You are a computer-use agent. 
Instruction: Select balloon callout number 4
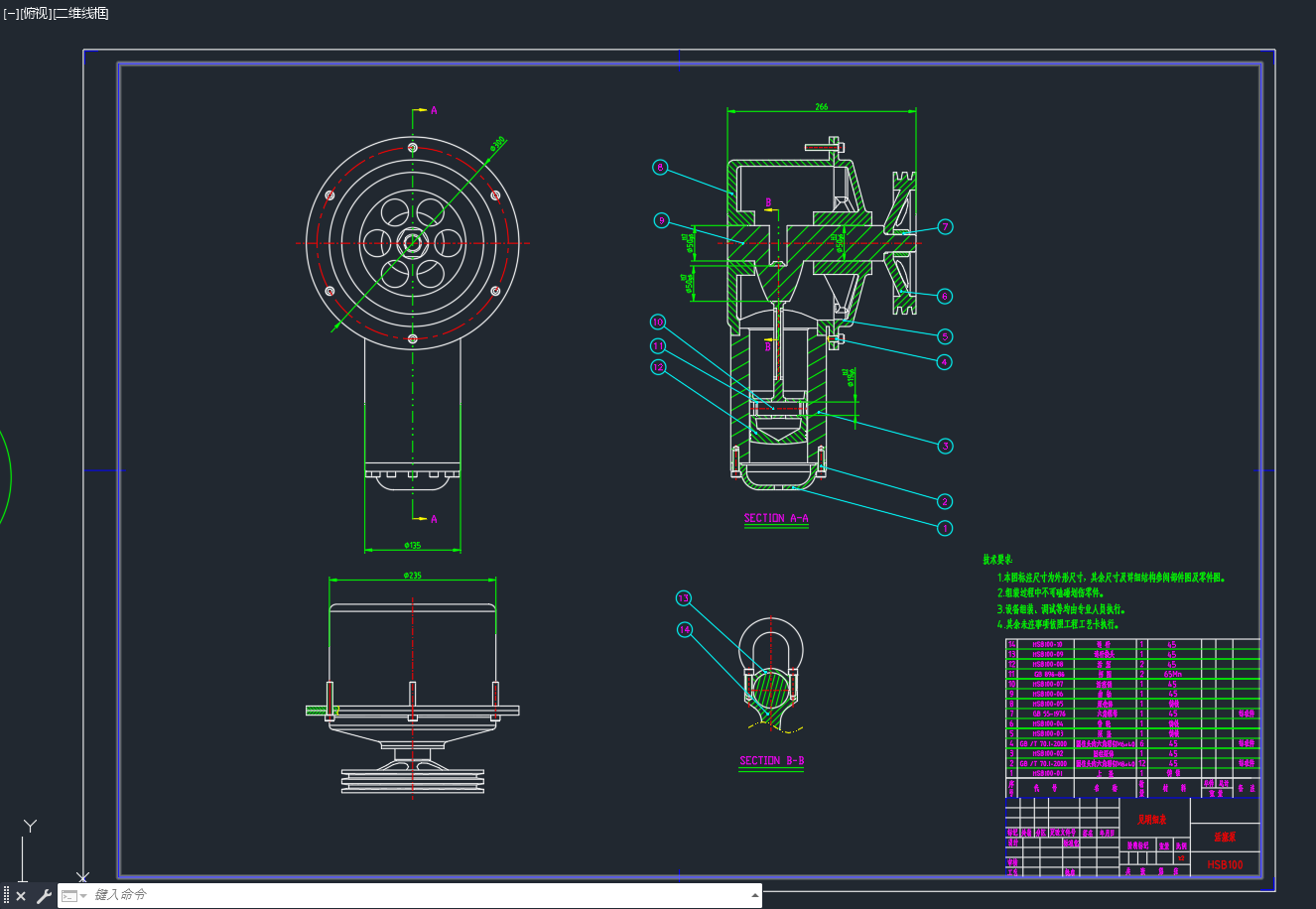pyautogui.click(x=944, y=362)
